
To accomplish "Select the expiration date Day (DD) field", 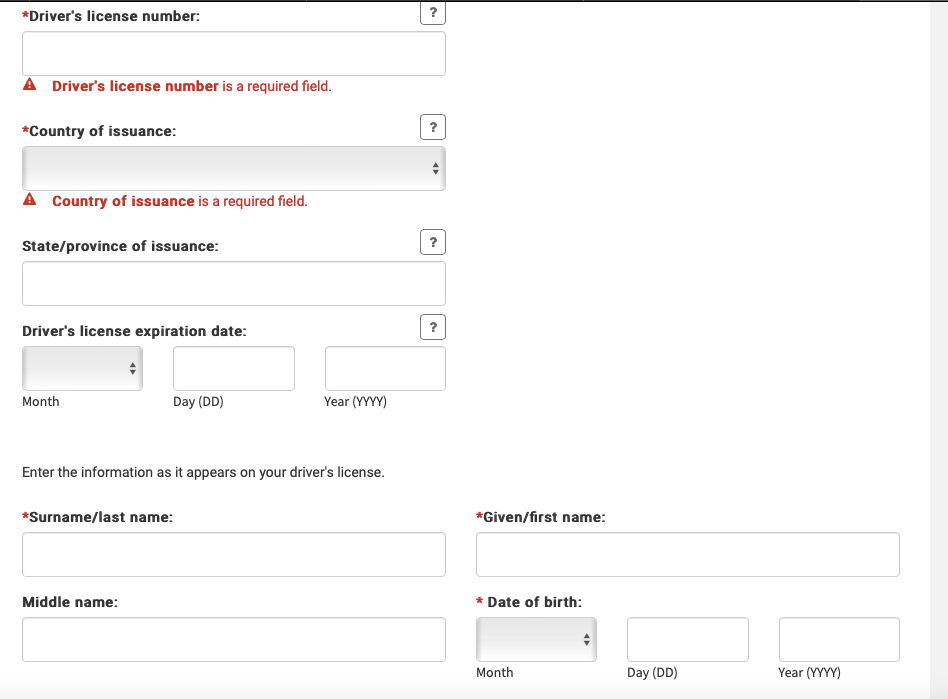I will pyautogui.click(x=233, y=369).
